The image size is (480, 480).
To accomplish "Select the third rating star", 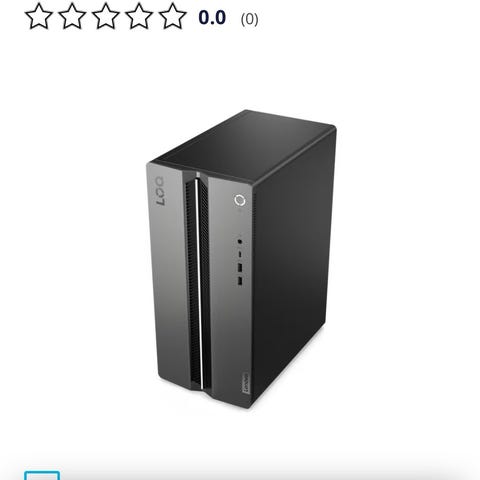I will (x=106, y=16).
